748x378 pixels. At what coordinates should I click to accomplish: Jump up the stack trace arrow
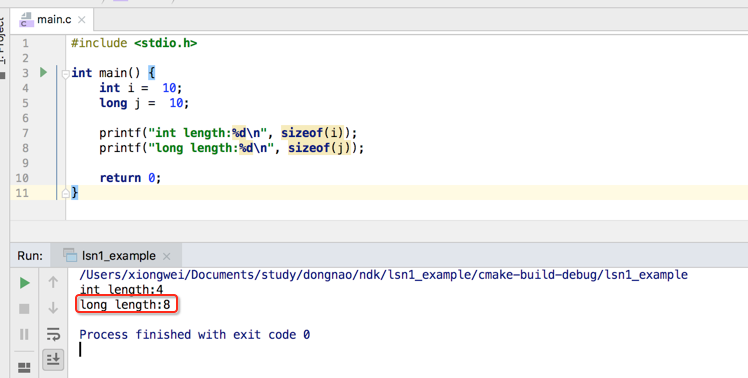53,282
